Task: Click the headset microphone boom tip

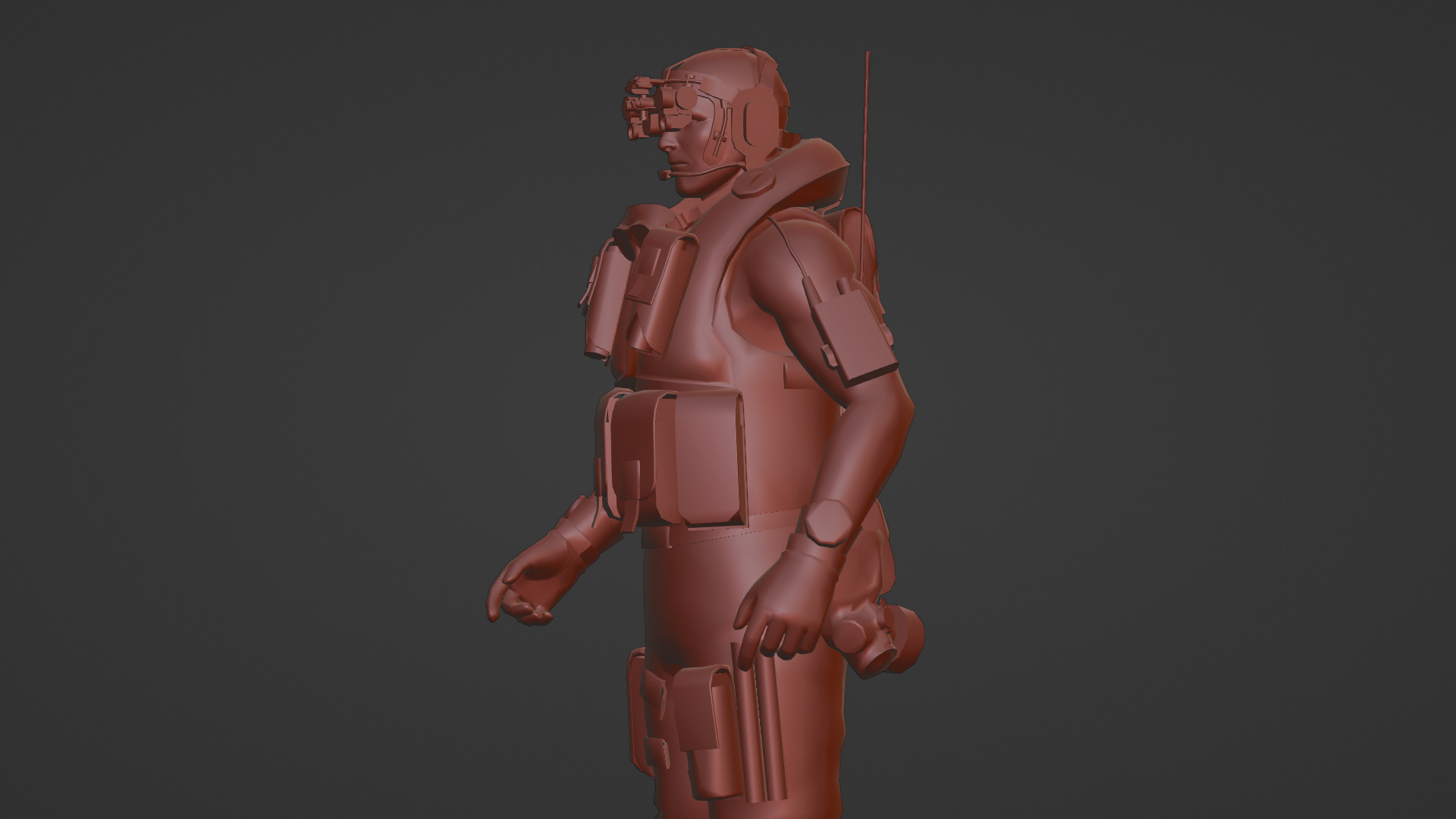Action: click(x=664, y=174)
